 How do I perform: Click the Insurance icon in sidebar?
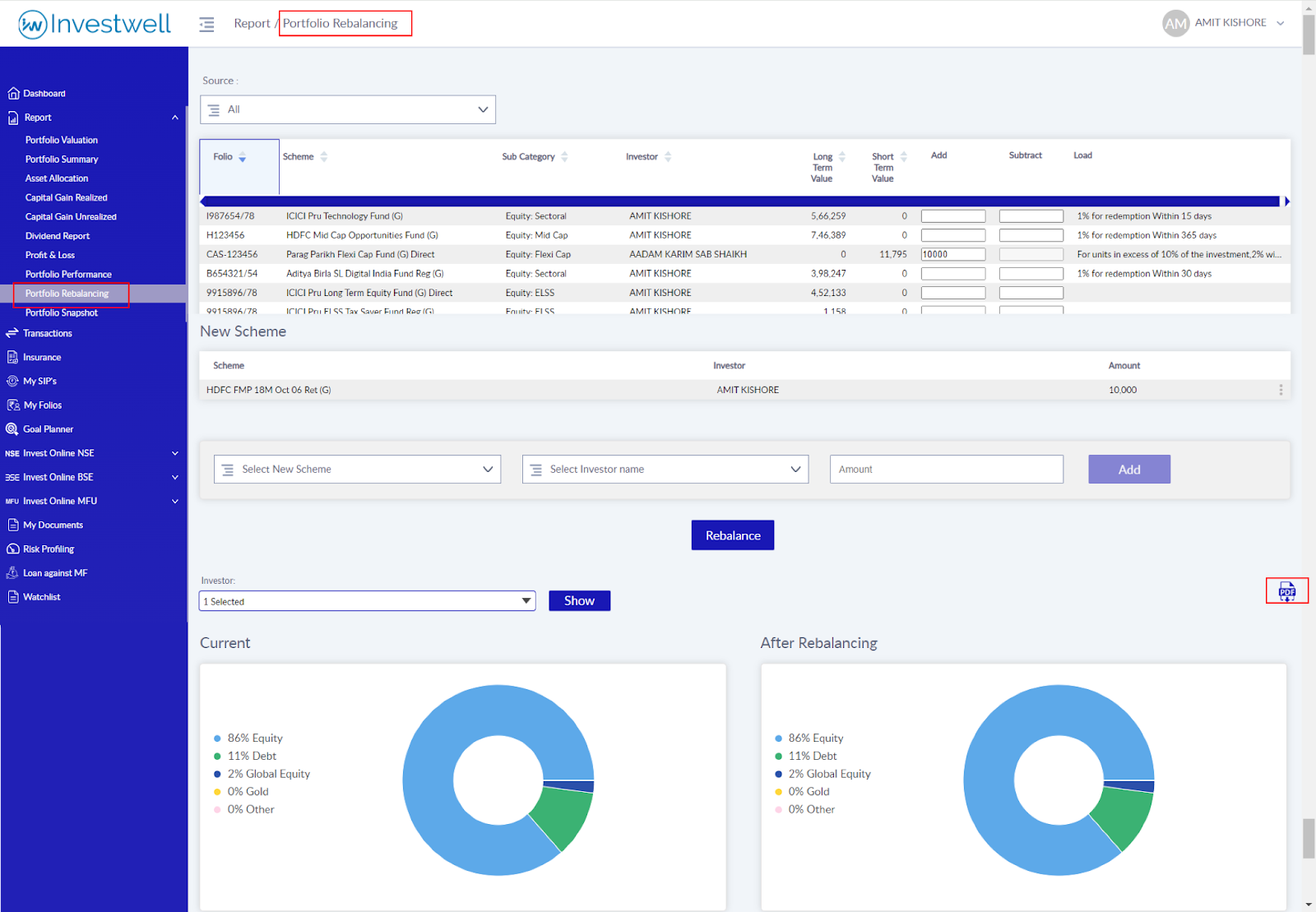[x=13, y=357]
